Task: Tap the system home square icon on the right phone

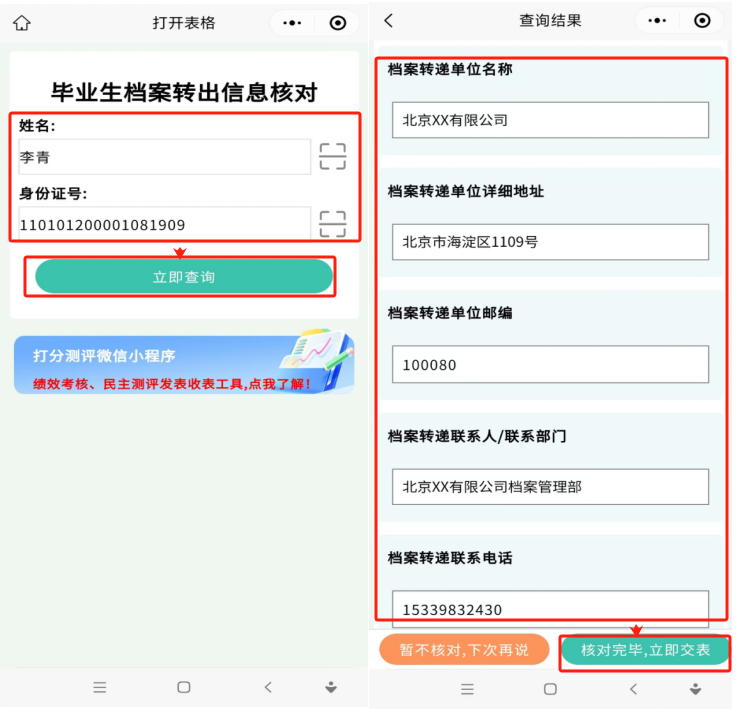Action: pos(550,689)
